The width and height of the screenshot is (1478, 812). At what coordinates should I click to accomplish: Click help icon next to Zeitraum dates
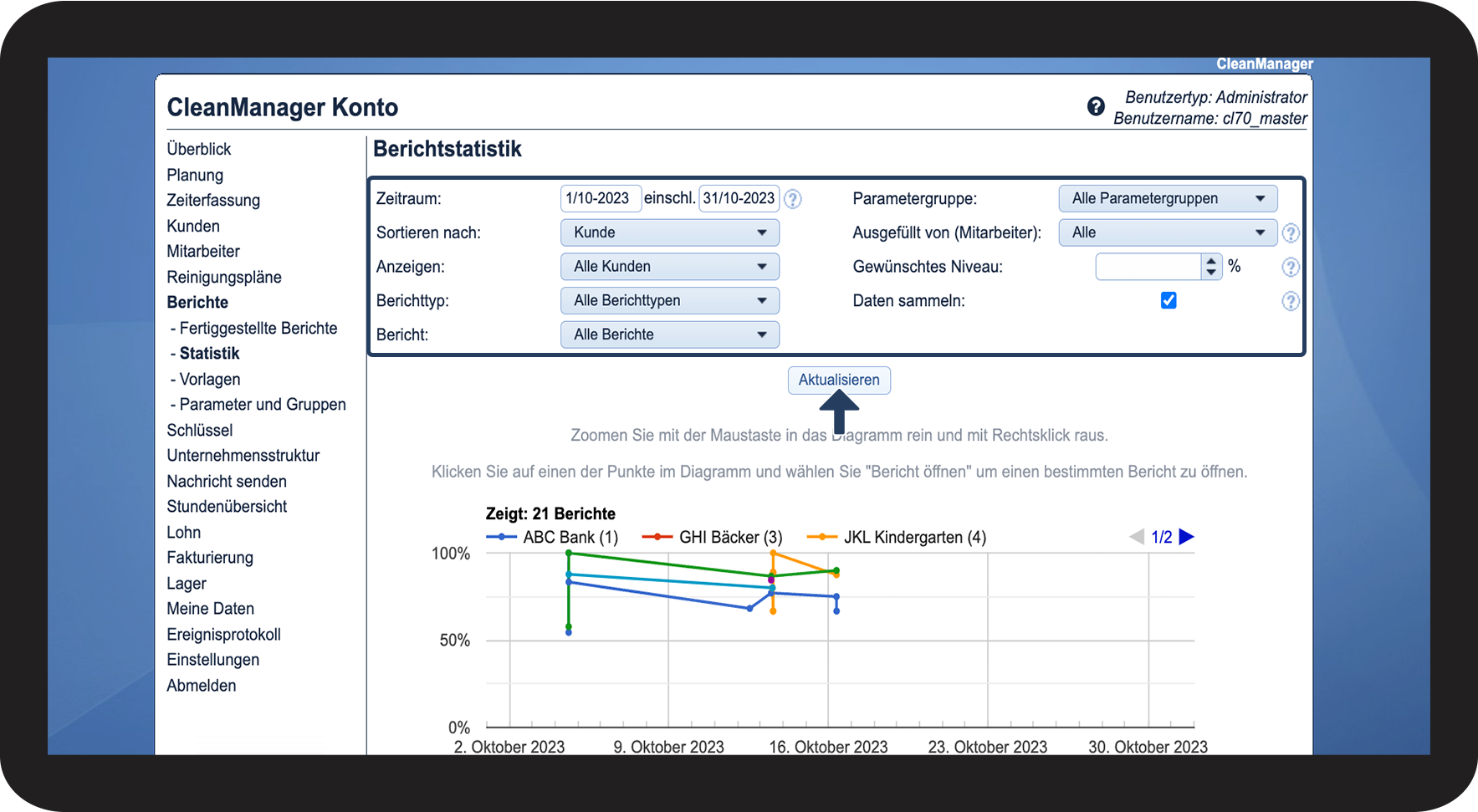pos(792,199)
